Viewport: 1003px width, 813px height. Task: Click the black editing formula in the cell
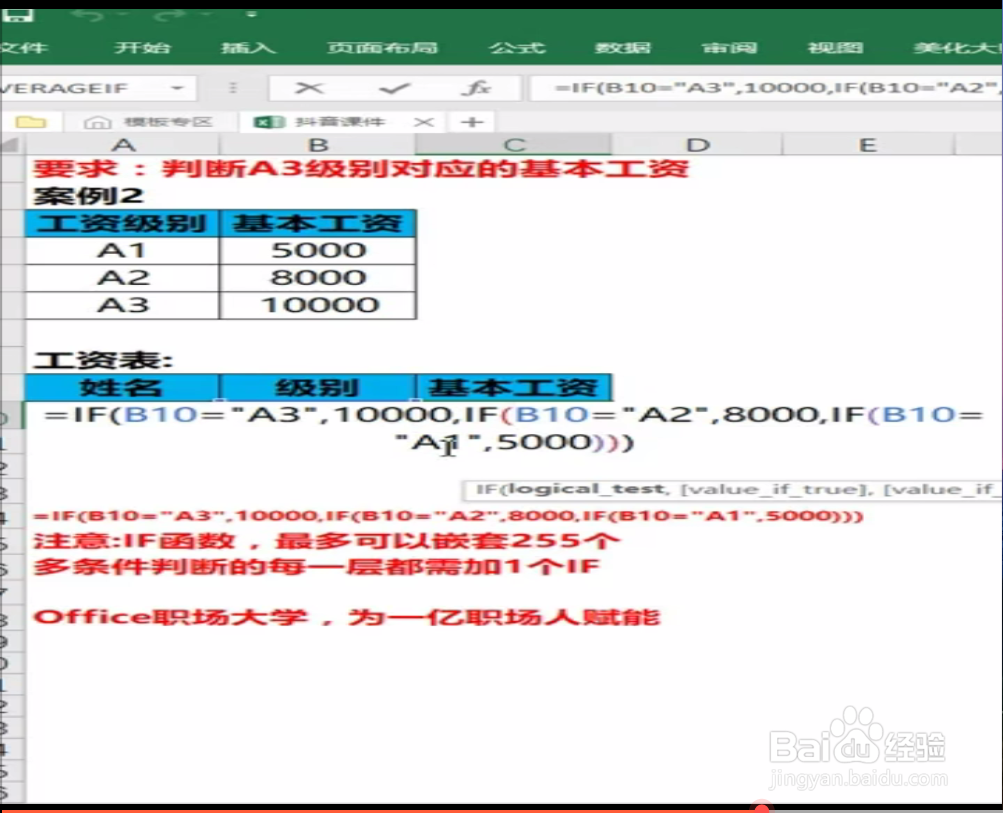[x=513, y=428]
